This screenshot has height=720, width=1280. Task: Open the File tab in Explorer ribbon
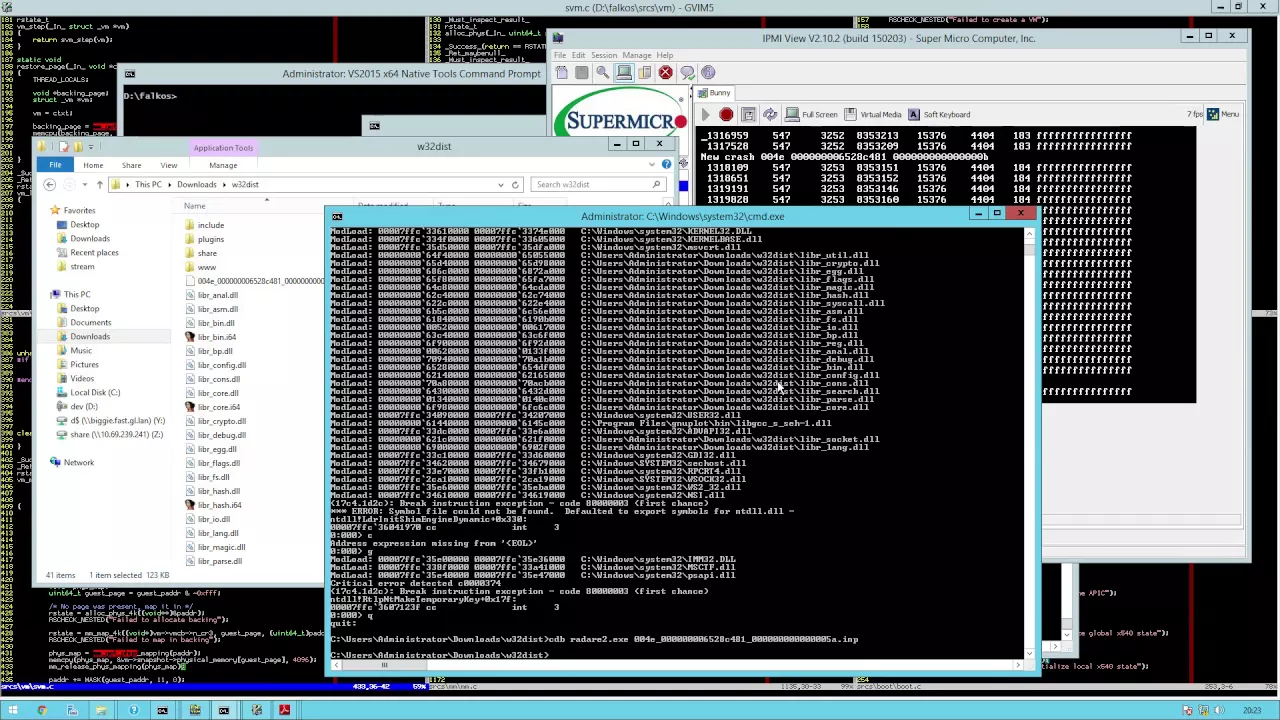55,165
